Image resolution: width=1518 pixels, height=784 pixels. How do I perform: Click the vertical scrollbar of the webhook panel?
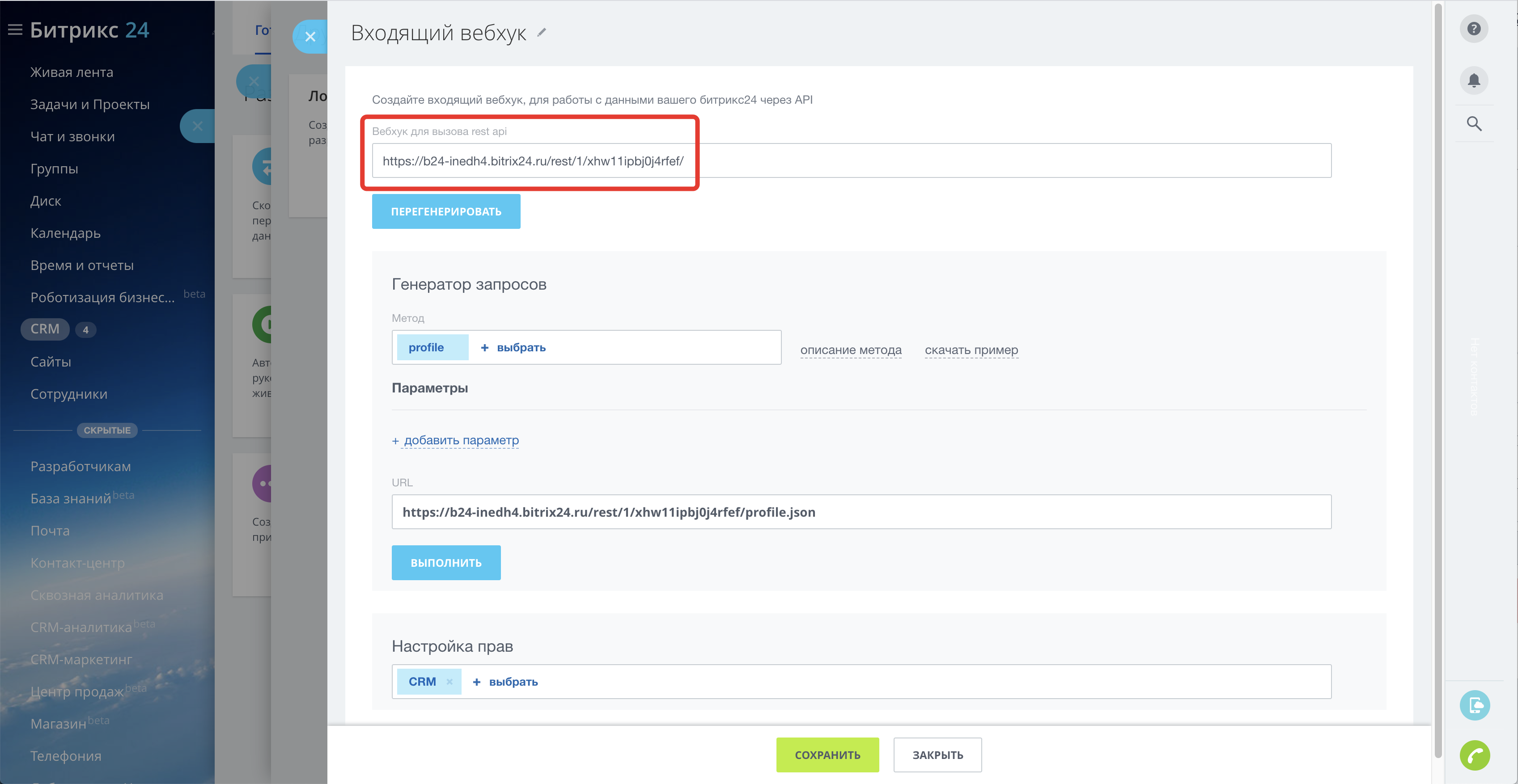1438,380
